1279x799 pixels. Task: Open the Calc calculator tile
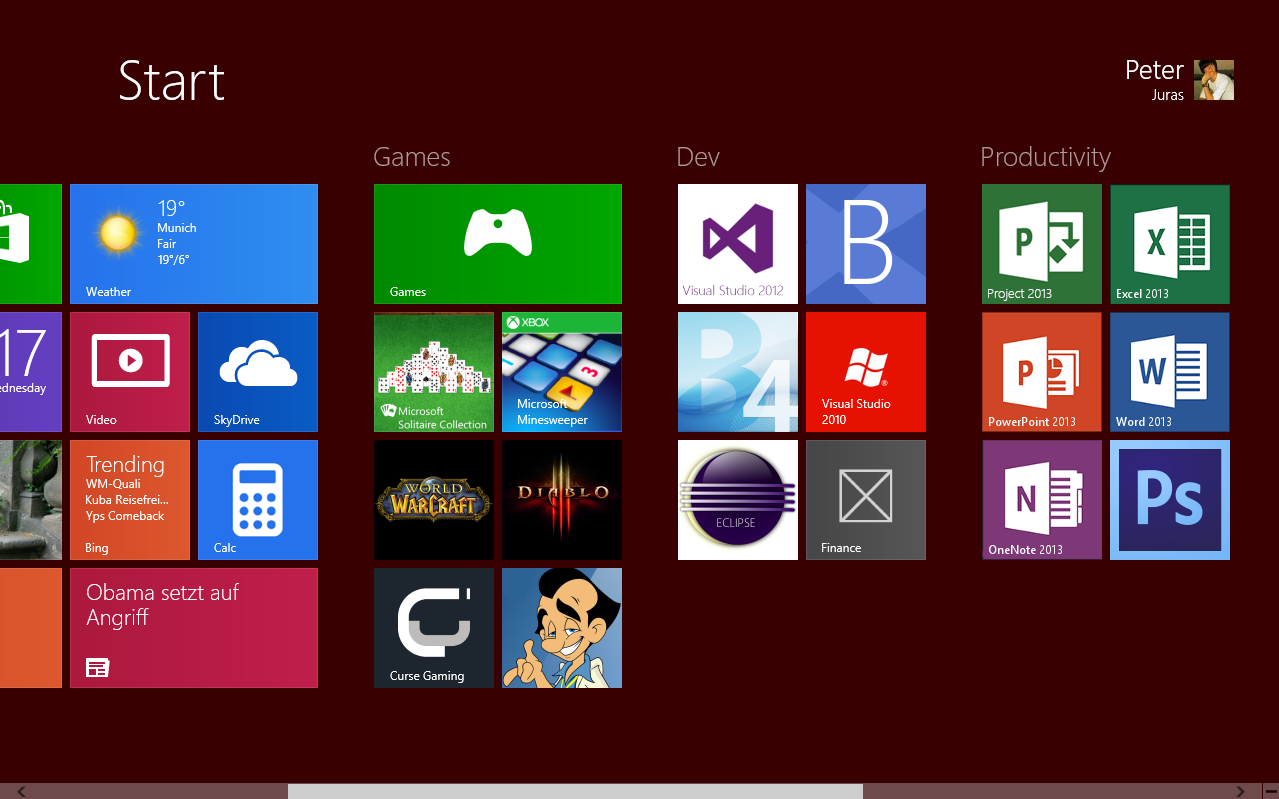258,500
